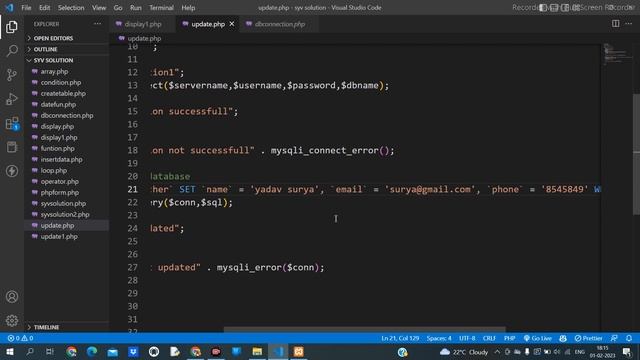
Task: Click update.php in the breadcrumb
Action: (x=144, y=38)
